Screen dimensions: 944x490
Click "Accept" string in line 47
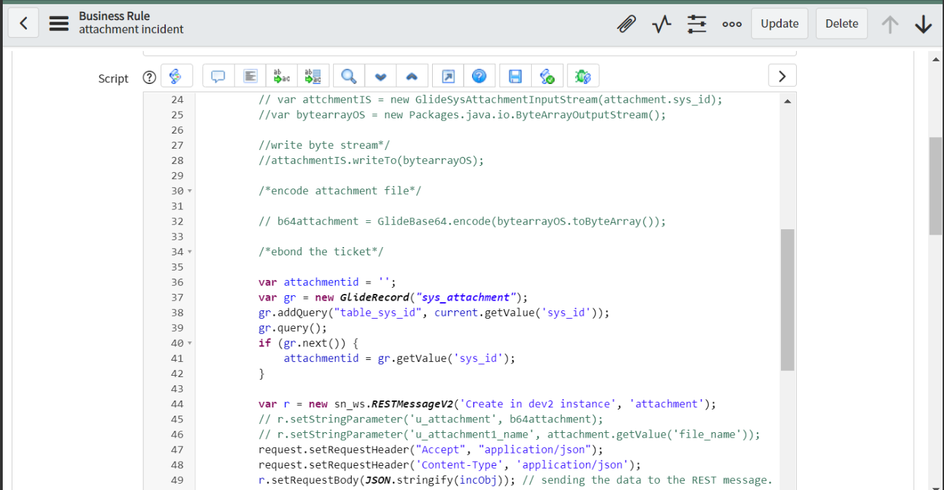coord(441,450)
